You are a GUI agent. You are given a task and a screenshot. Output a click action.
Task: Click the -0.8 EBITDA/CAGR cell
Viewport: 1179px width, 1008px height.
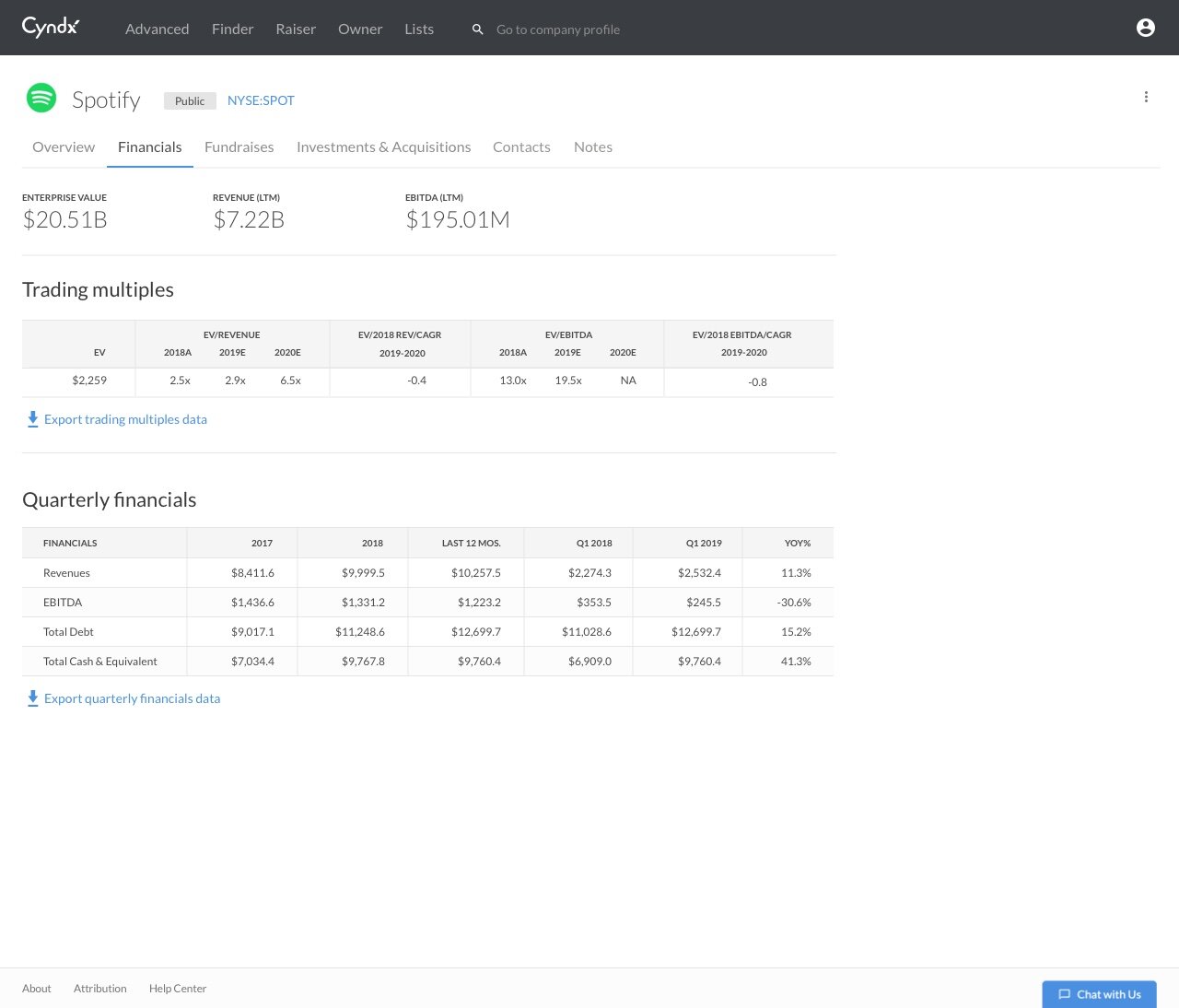[x=757, y=382]
